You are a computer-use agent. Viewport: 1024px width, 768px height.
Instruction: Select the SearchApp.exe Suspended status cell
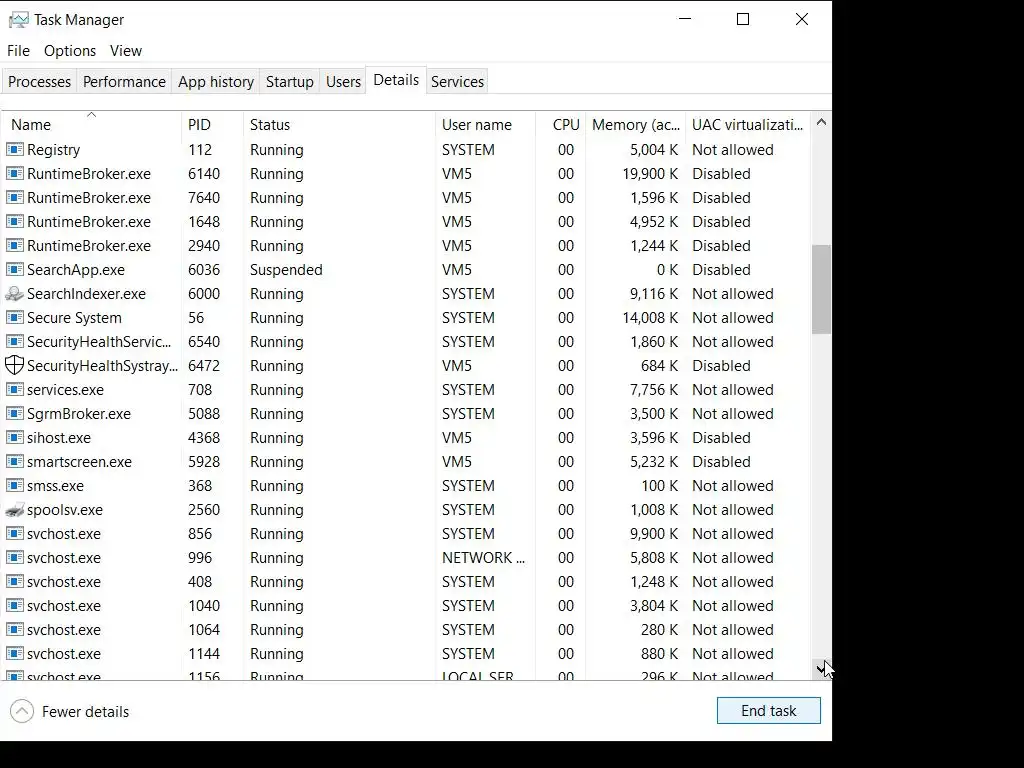pyautogui.click(x=286, y=270)
